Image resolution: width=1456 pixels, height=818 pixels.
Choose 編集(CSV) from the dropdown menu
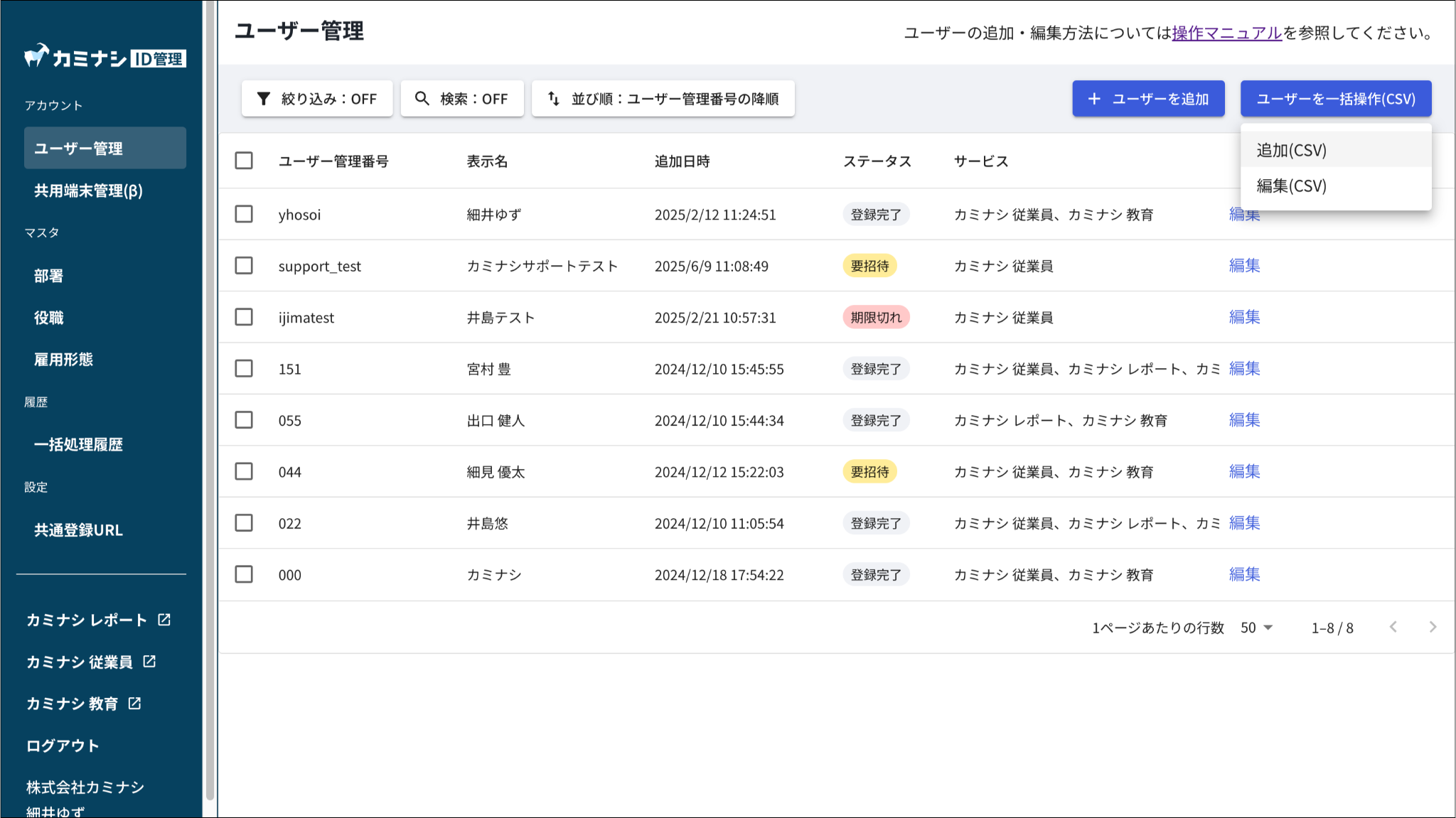[x=1291, y=186]
